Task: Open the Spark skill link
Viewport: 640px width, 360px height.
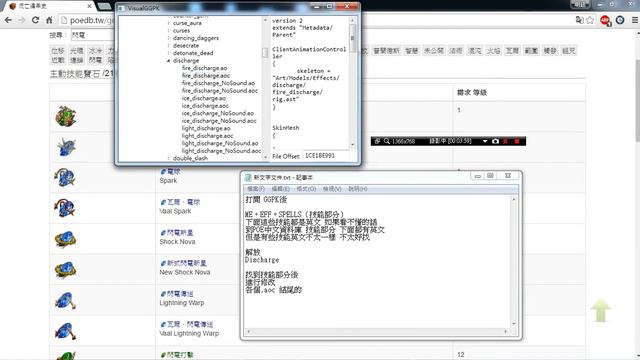Action: click(170, 172)
